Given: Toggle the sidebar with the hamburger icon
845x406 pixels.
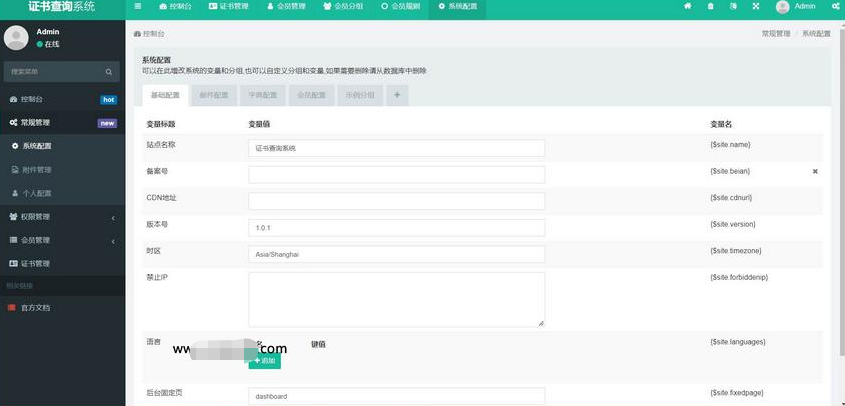Looking at the screenshot, I should click(138, 6).
